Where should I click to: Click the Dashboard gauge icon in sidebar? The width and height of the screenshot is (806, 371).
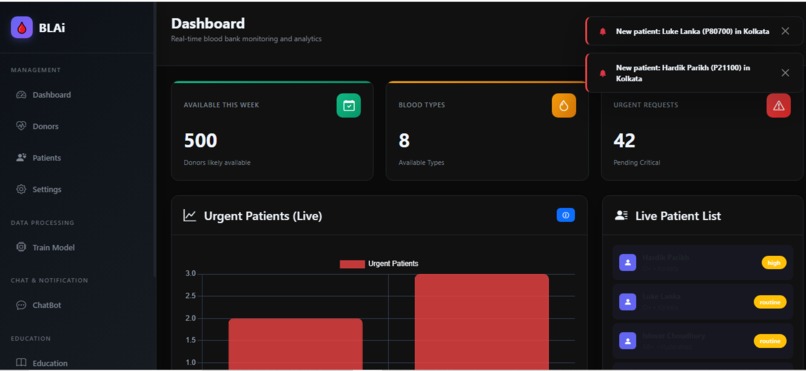(21, 95)
